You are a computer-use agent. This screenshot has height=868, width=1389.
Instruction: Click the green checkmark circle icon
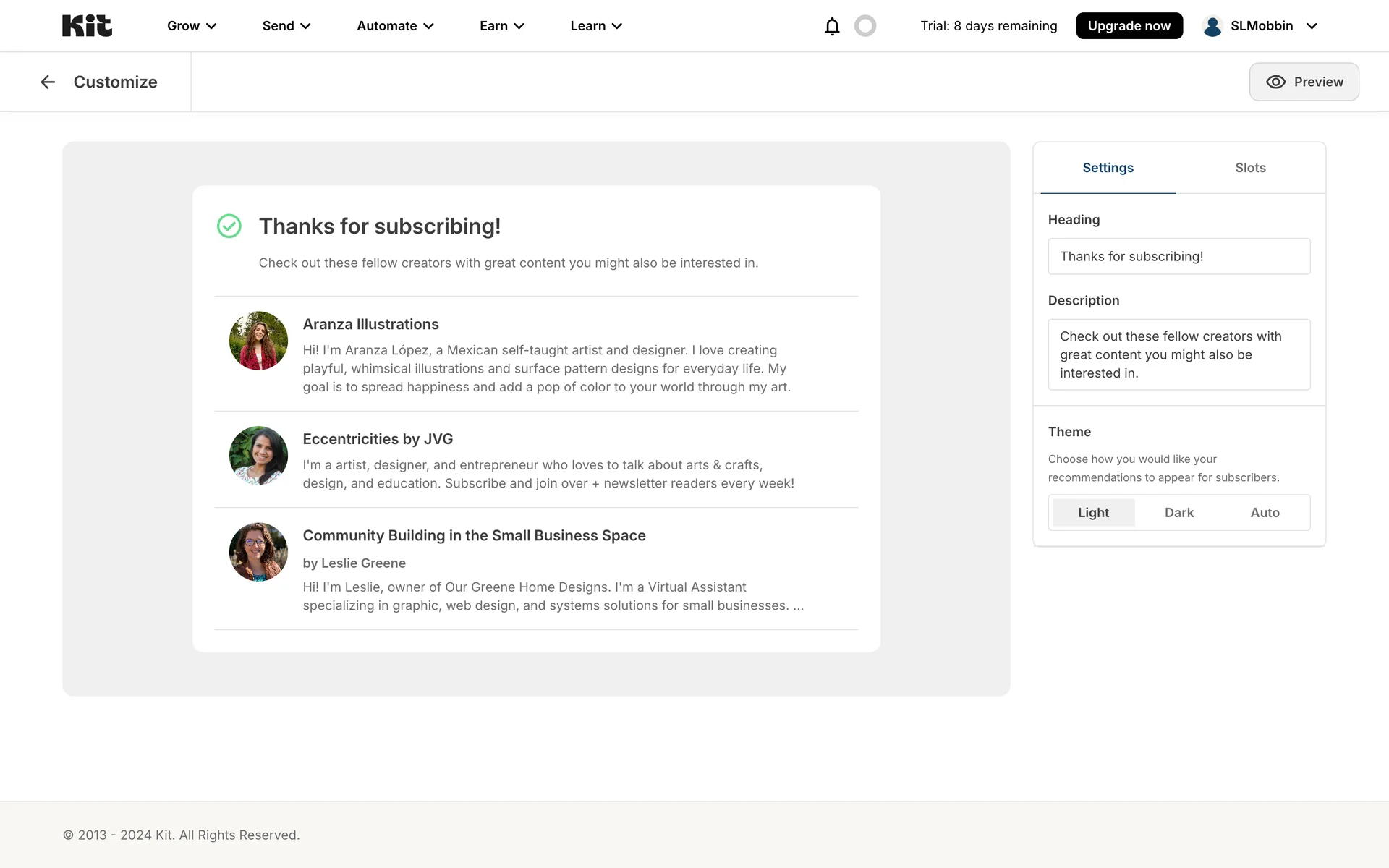pyautogui.click(x=229, y=226)
